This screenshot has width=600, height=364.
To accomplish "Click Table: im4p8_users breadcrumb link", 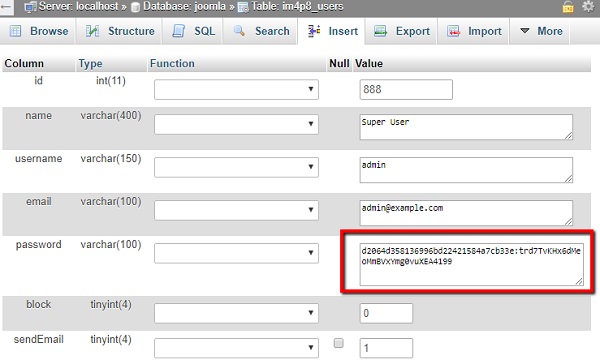I will (297, 7).
